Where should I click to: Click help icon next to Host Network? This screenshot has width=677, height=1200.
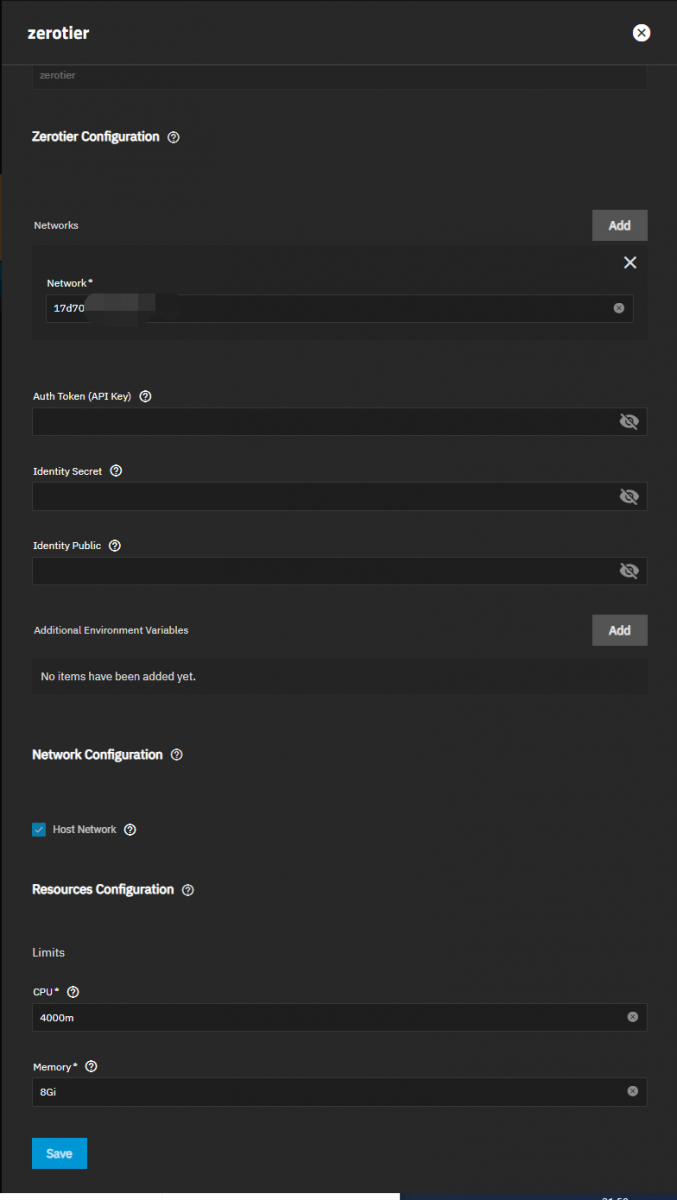[x=130, y=830]
